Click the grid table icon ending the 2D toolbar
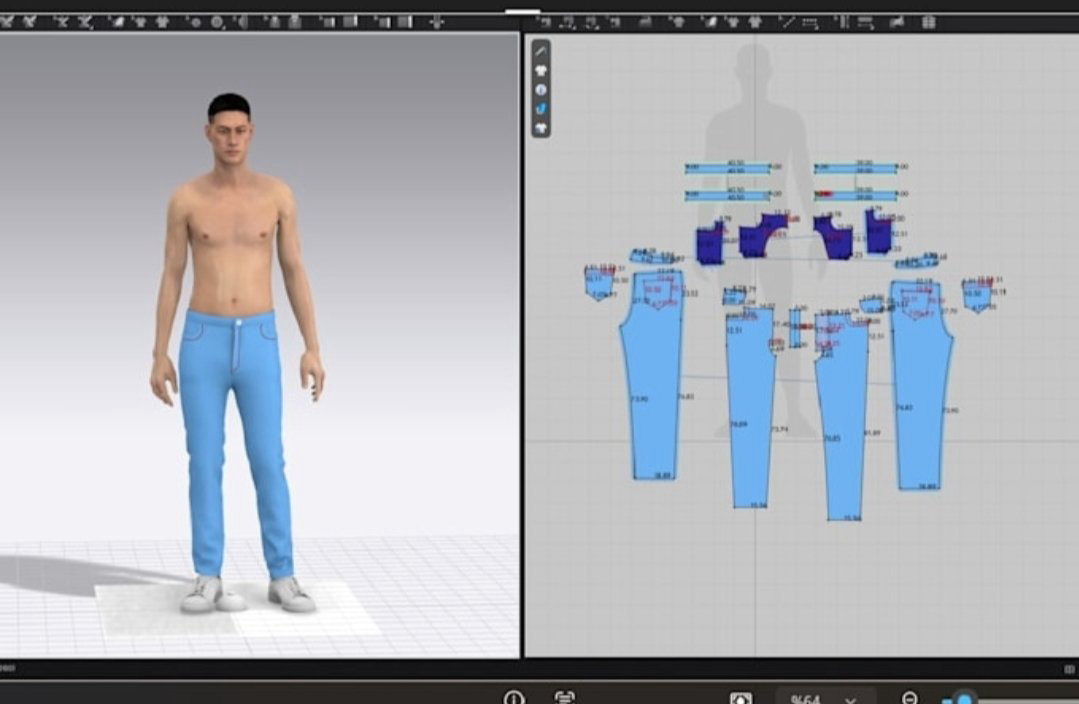Image resolution: width=1079 pixels, height=704 pixels. (928, 22)
